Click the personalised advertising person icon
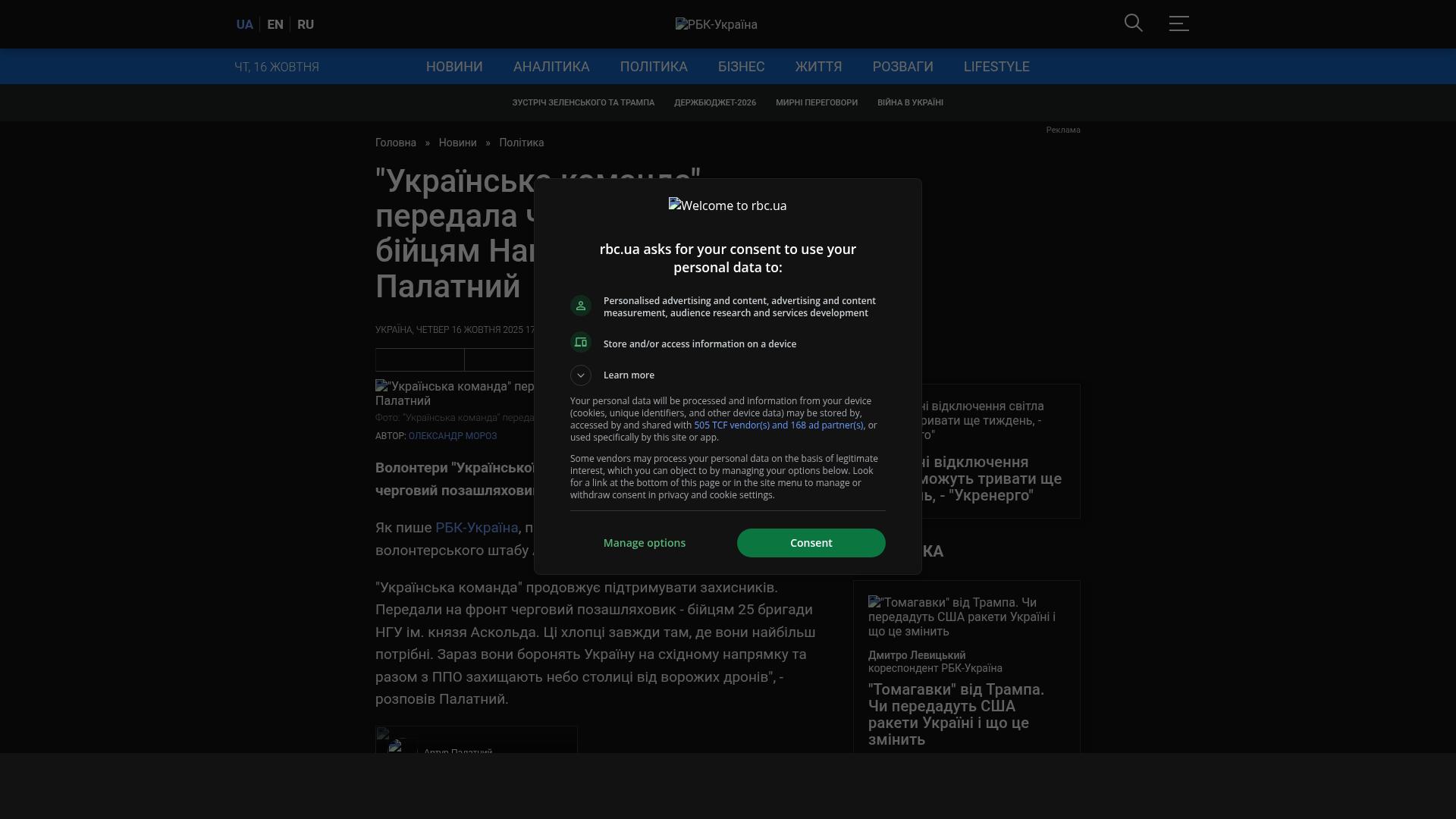The height and width of the screenshot is (819, 1456). [x=581, y=306]
